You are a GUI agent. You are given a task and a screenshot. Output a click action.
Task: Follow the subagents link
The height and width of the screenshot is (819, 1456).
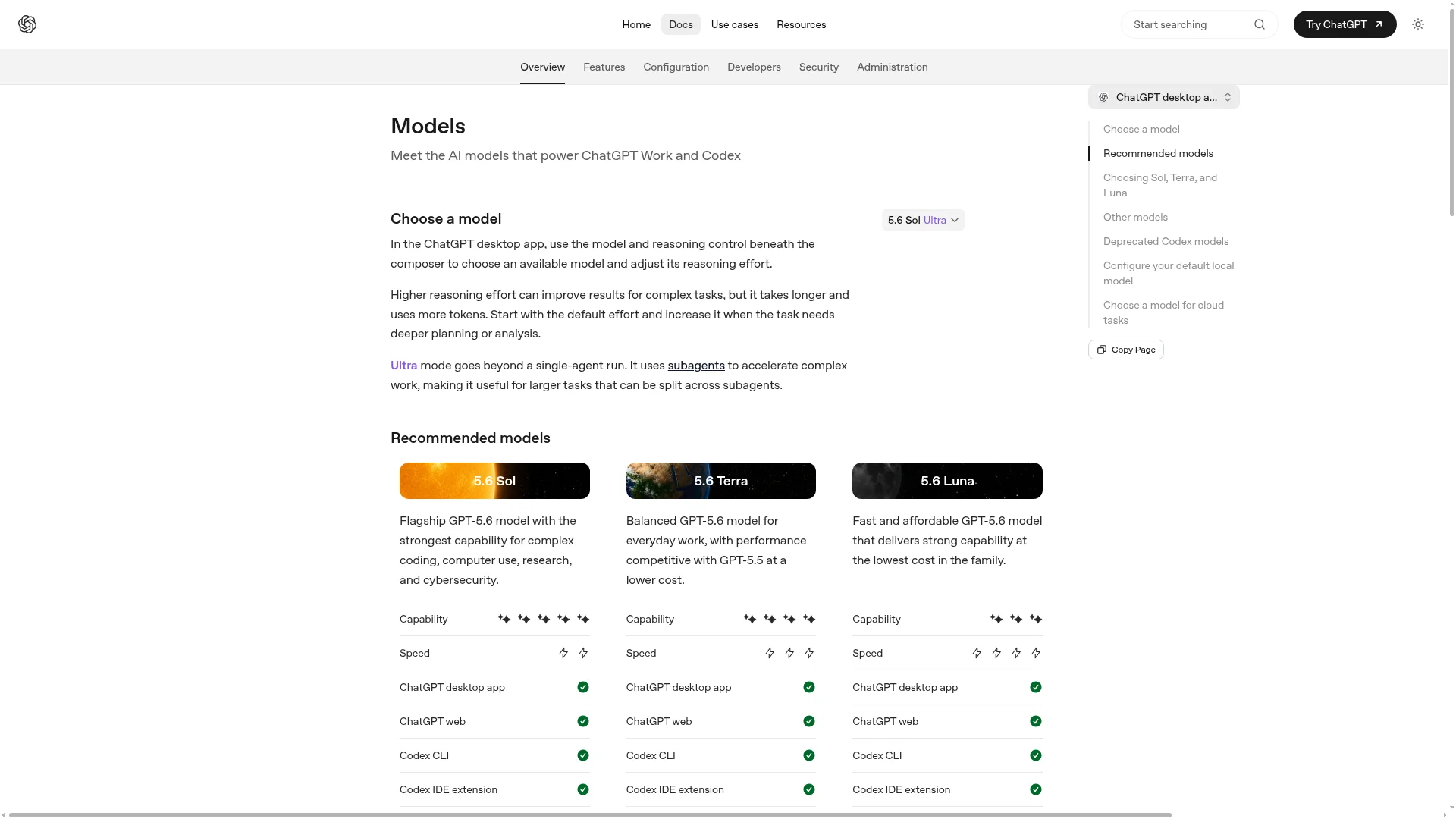696,366
